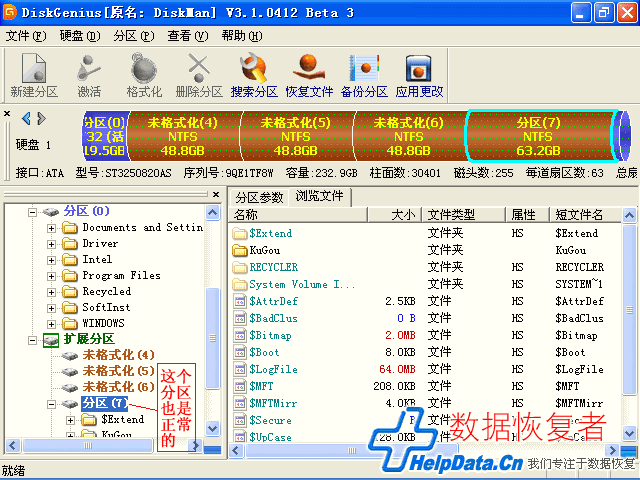Switch to the 分区参数 tab
This screenshot has width=640, height=480.
pyautogui.click(x=259, y=198)
